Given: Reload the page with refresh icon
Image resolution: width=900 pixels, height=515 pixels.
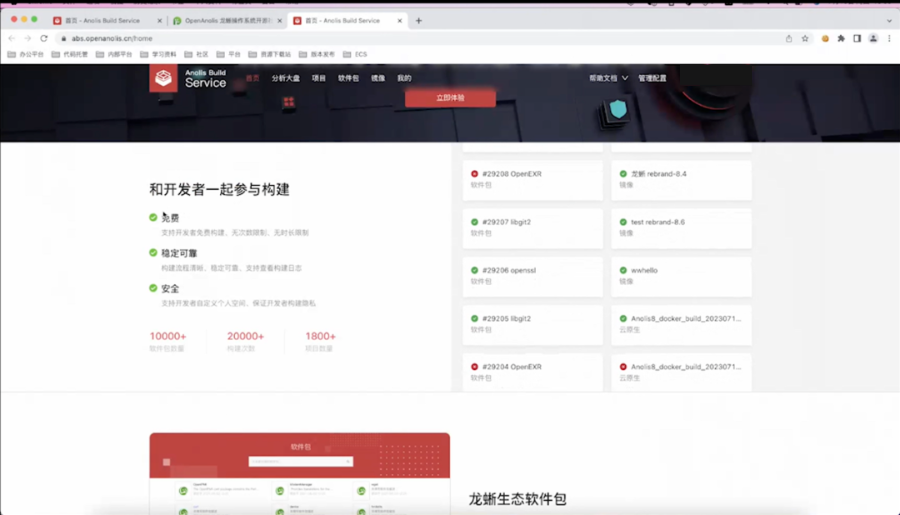Looking at the screenshot, I should (x=44, y=38).
